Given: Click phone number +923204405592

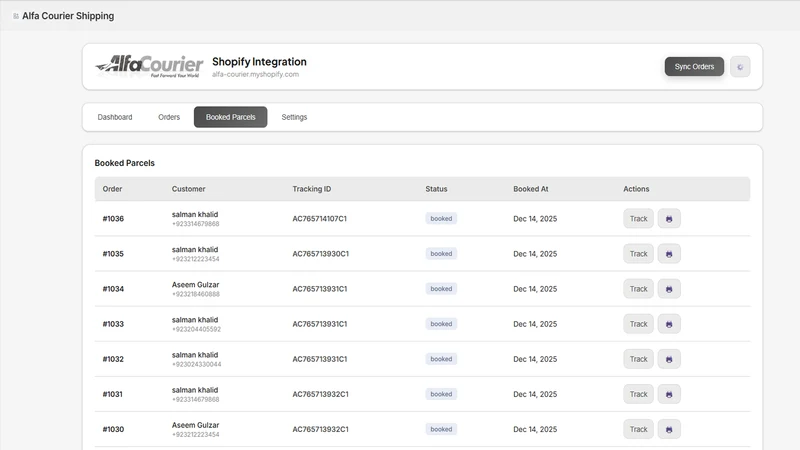Looking at the screenshot, I should coord(196,330).
